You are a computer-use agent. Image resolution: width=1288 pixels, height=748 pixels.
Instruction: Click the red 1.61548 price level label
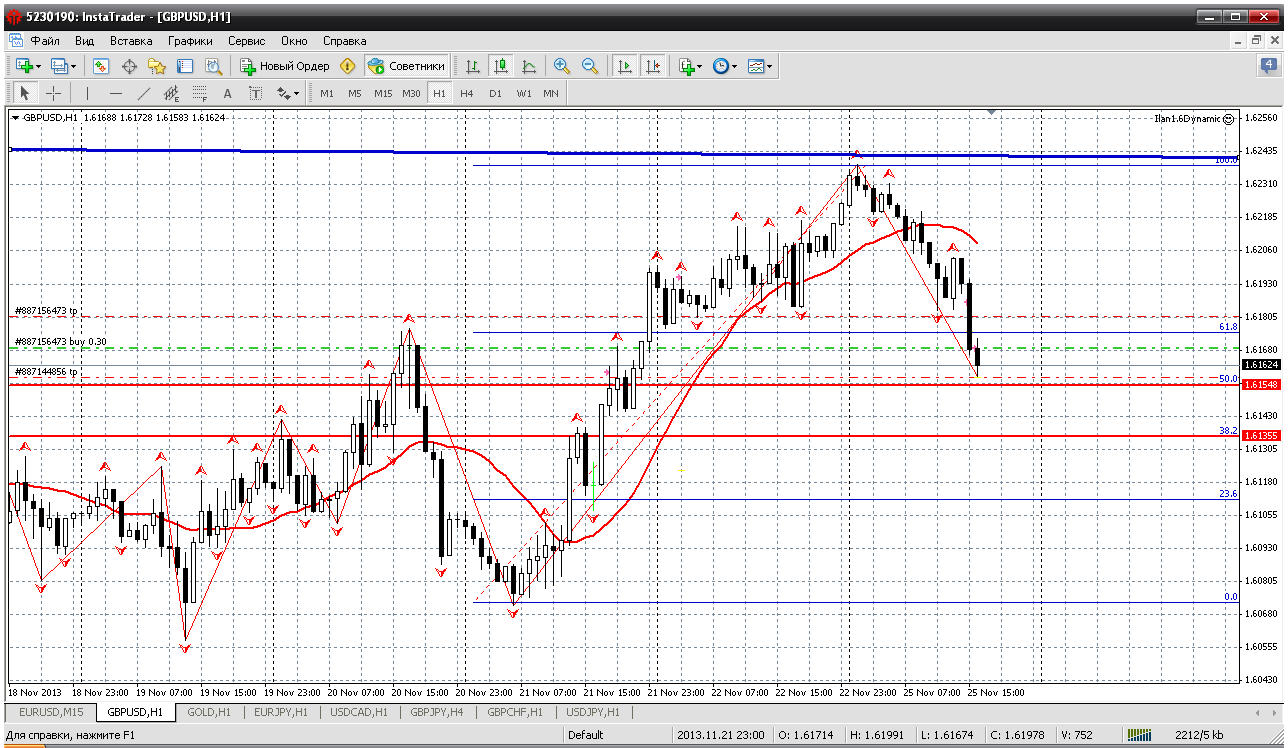point(1260,383)
